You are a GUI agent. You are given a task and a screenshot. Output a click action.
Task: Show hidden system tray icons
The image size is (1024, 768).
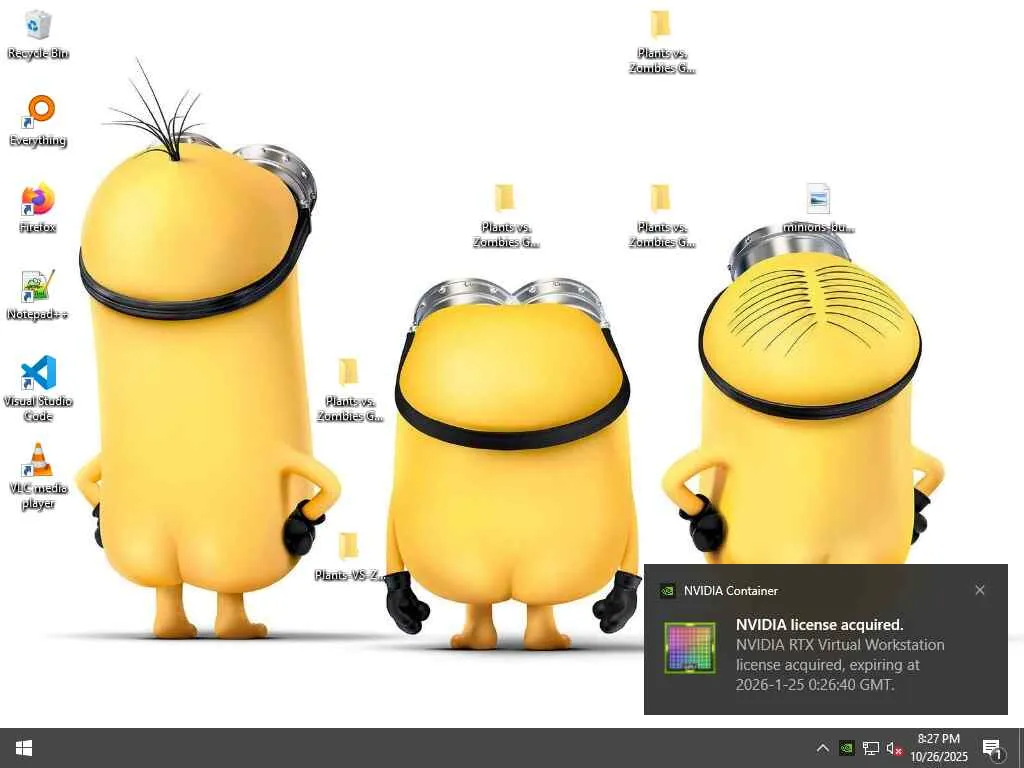pos(823,748)
